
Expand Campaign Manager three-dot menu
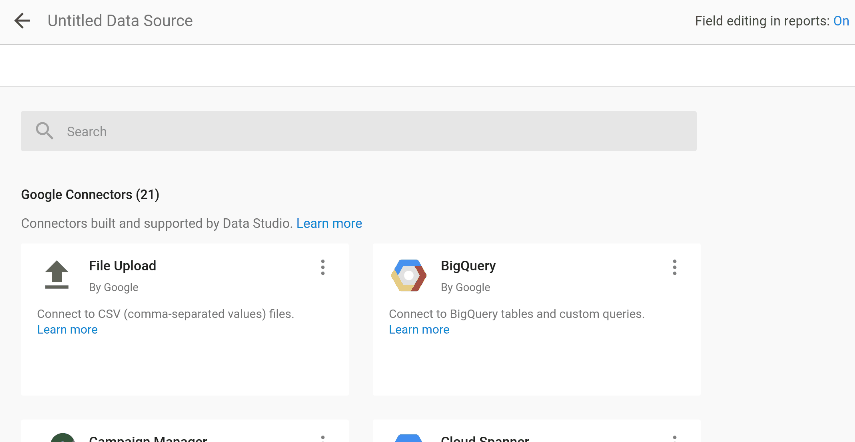pyautogui.click(x=322, y=438)
